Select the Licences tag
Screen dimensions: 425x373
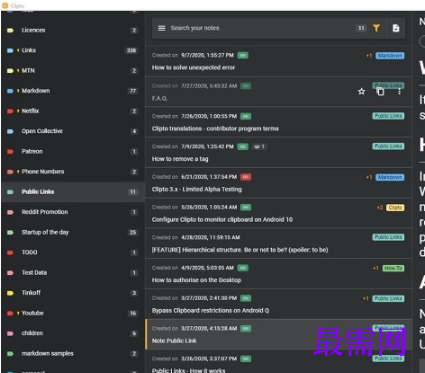73,30
